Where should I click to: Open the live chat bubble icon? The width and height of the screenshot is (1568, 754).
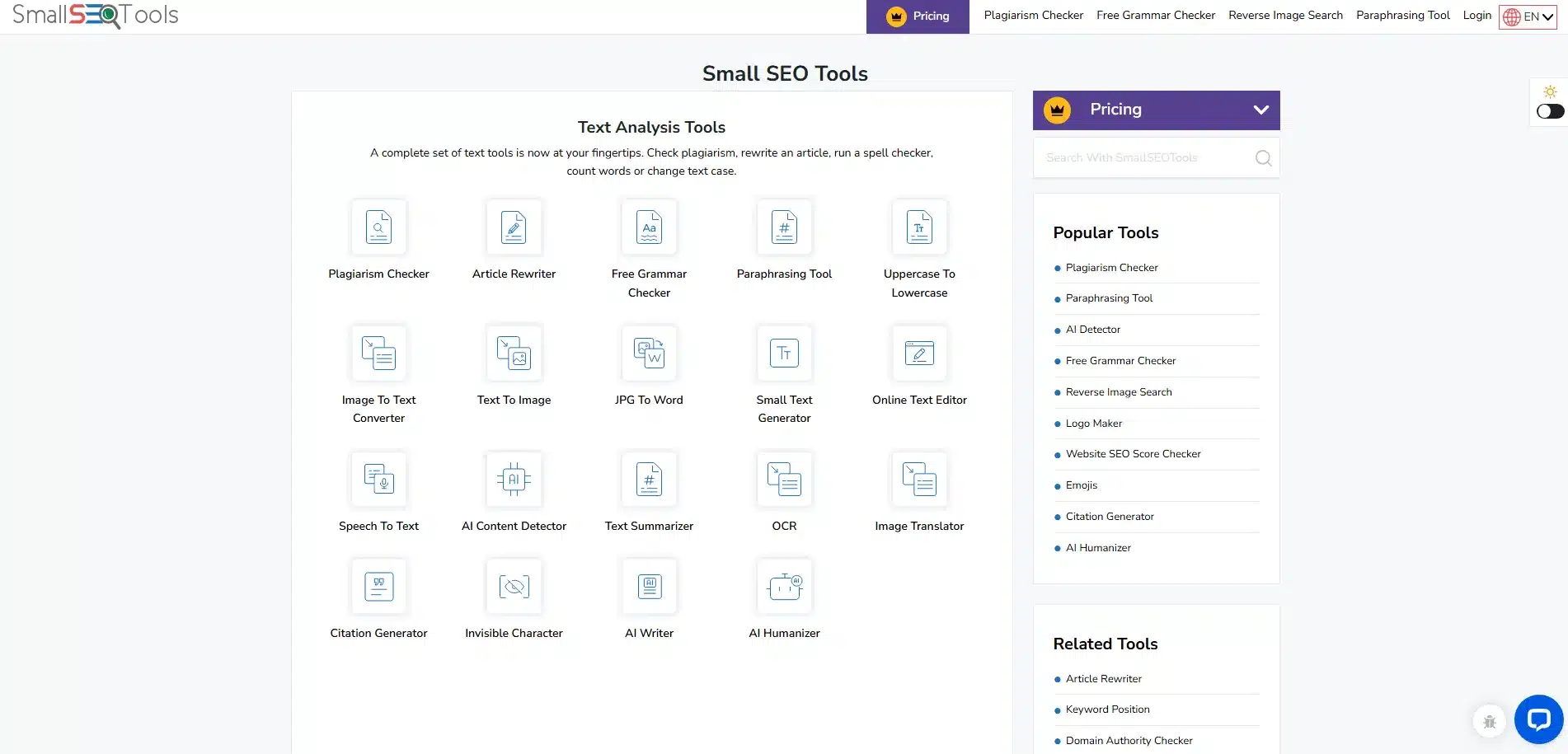pos(1538,719)
